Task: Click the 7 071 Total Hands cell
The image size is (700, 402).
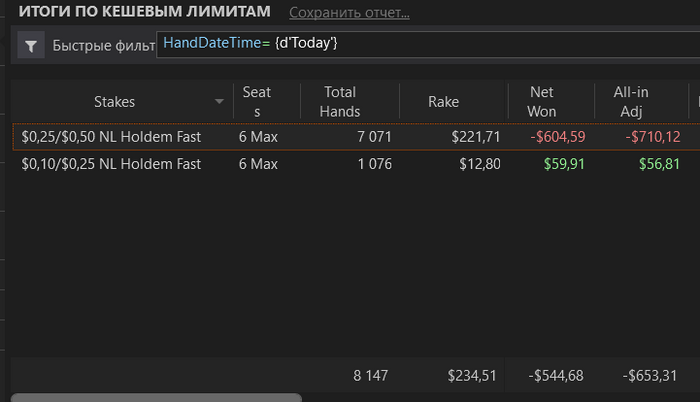Action: (374, 137)
